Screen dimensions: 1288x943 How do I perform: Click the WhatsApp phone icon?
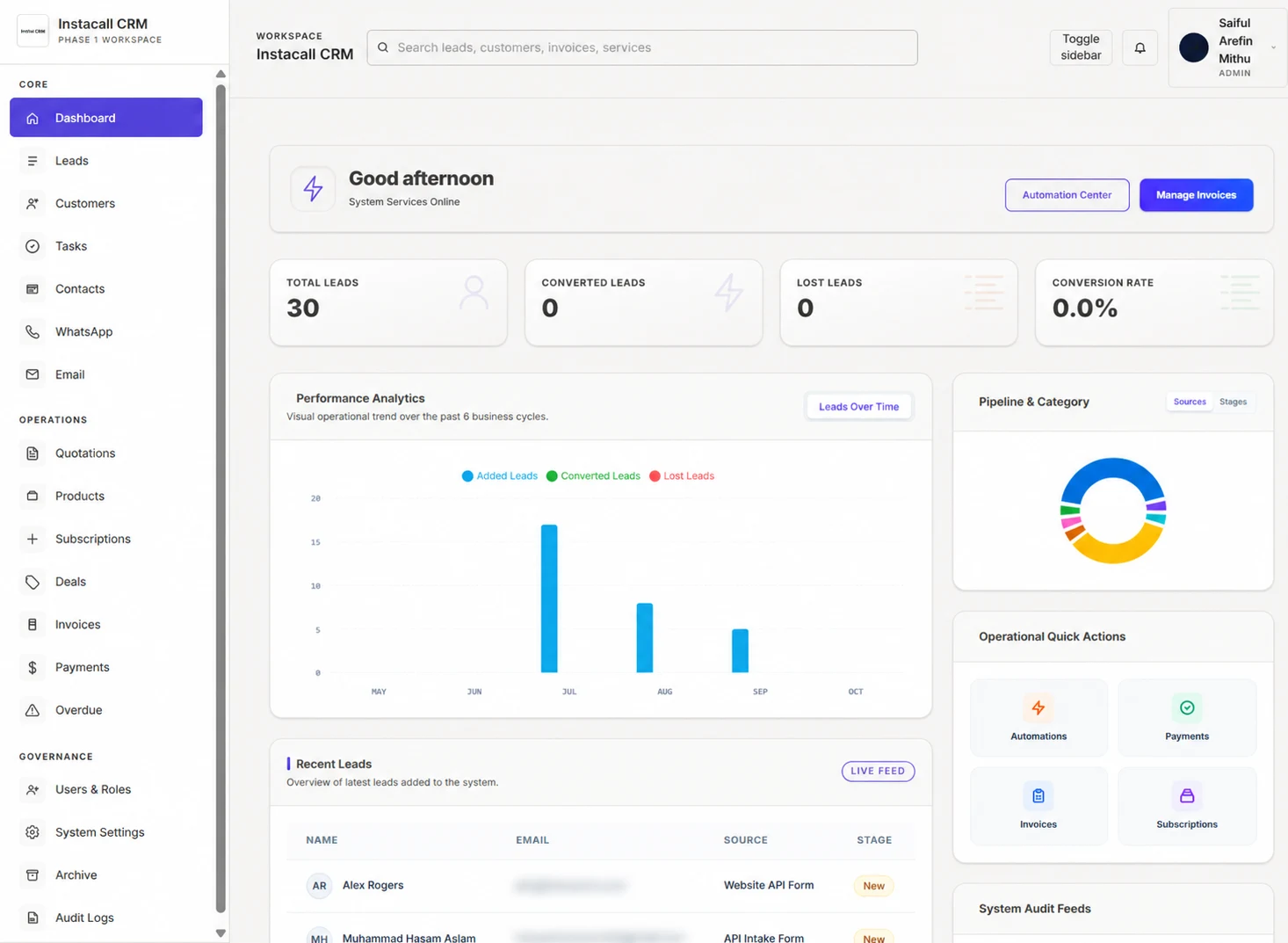(x=33, y=332)
